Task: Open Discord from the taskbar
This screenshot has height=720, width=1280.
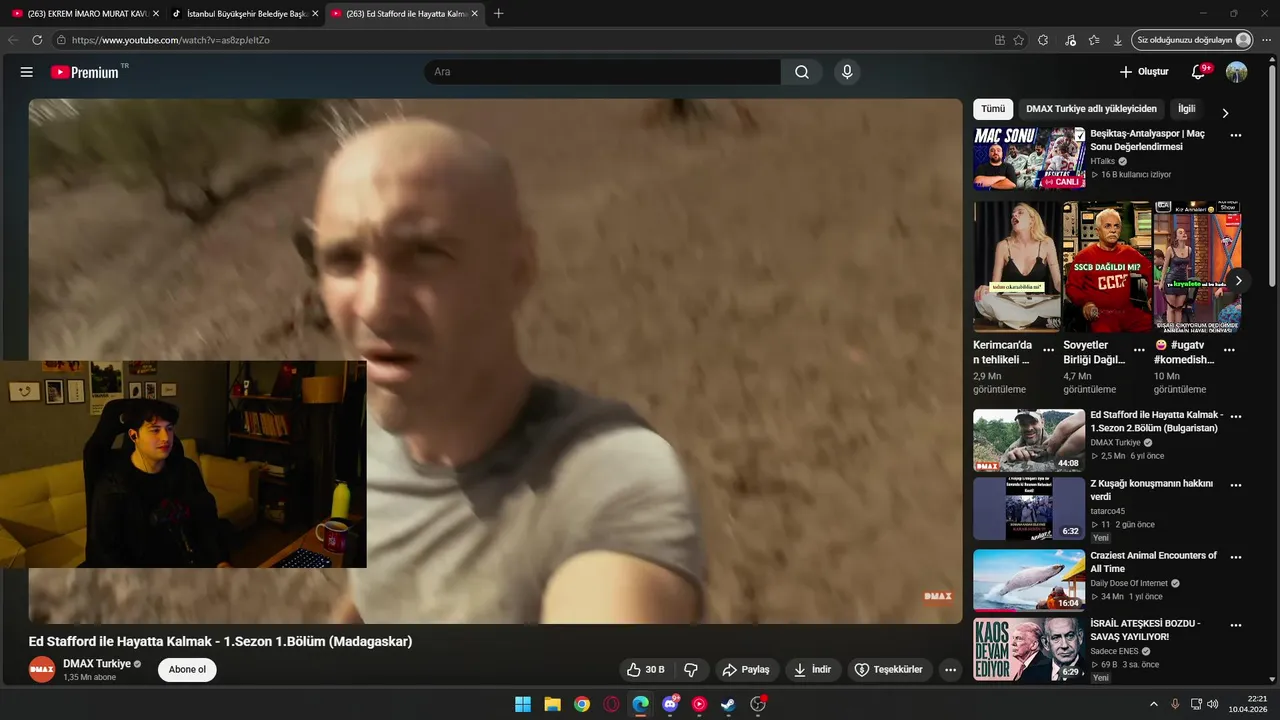Action: pyautogui.click(x=670, y=704)
